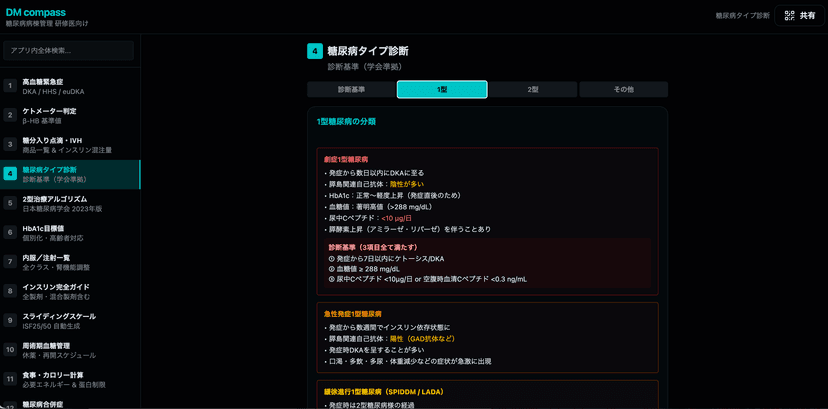This screenshot has height=409, width=828.
Task: Click the 発症から数日以内にDKAに至る bullet
Action: (x=374, y=173)
